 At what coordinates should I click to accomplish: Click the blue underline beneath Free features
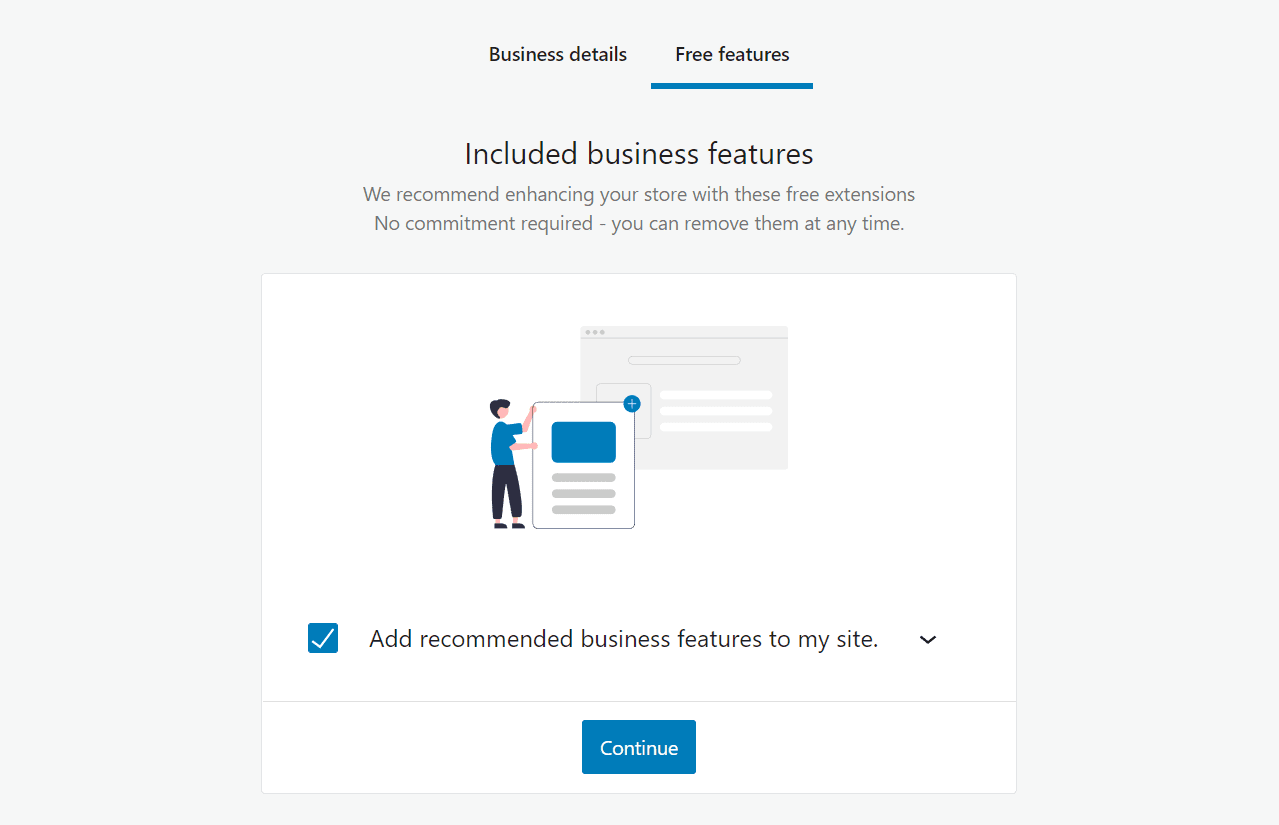(731, 87)
